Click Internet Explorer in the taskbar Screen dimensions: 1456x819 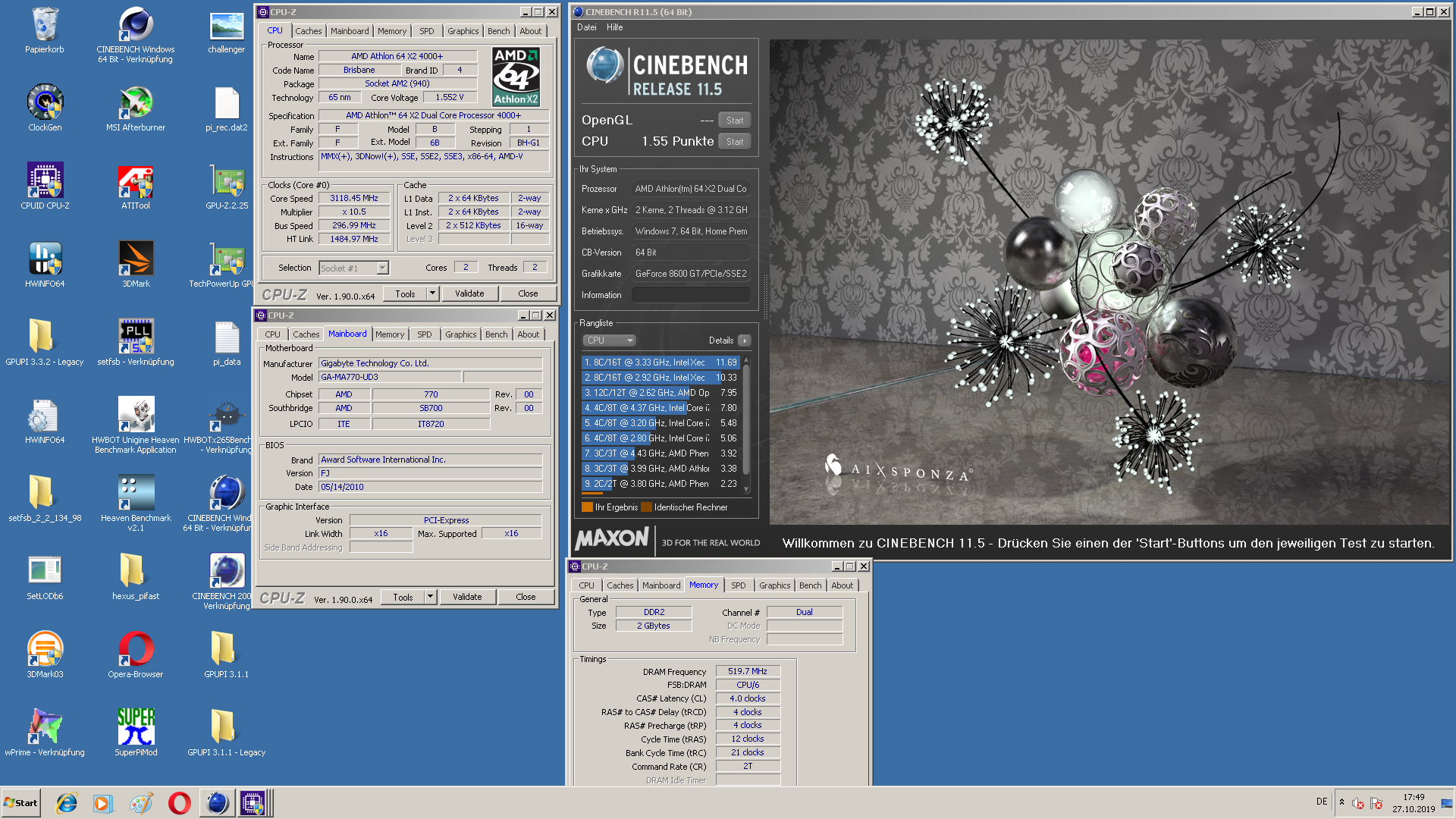coord(67,803)
